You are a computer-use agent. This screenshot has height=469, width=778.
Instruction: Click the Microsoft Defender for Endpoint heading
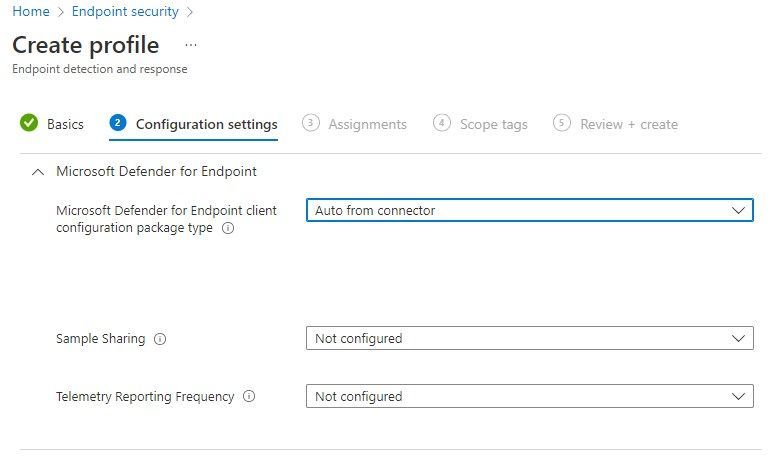(x=156, y=172)
